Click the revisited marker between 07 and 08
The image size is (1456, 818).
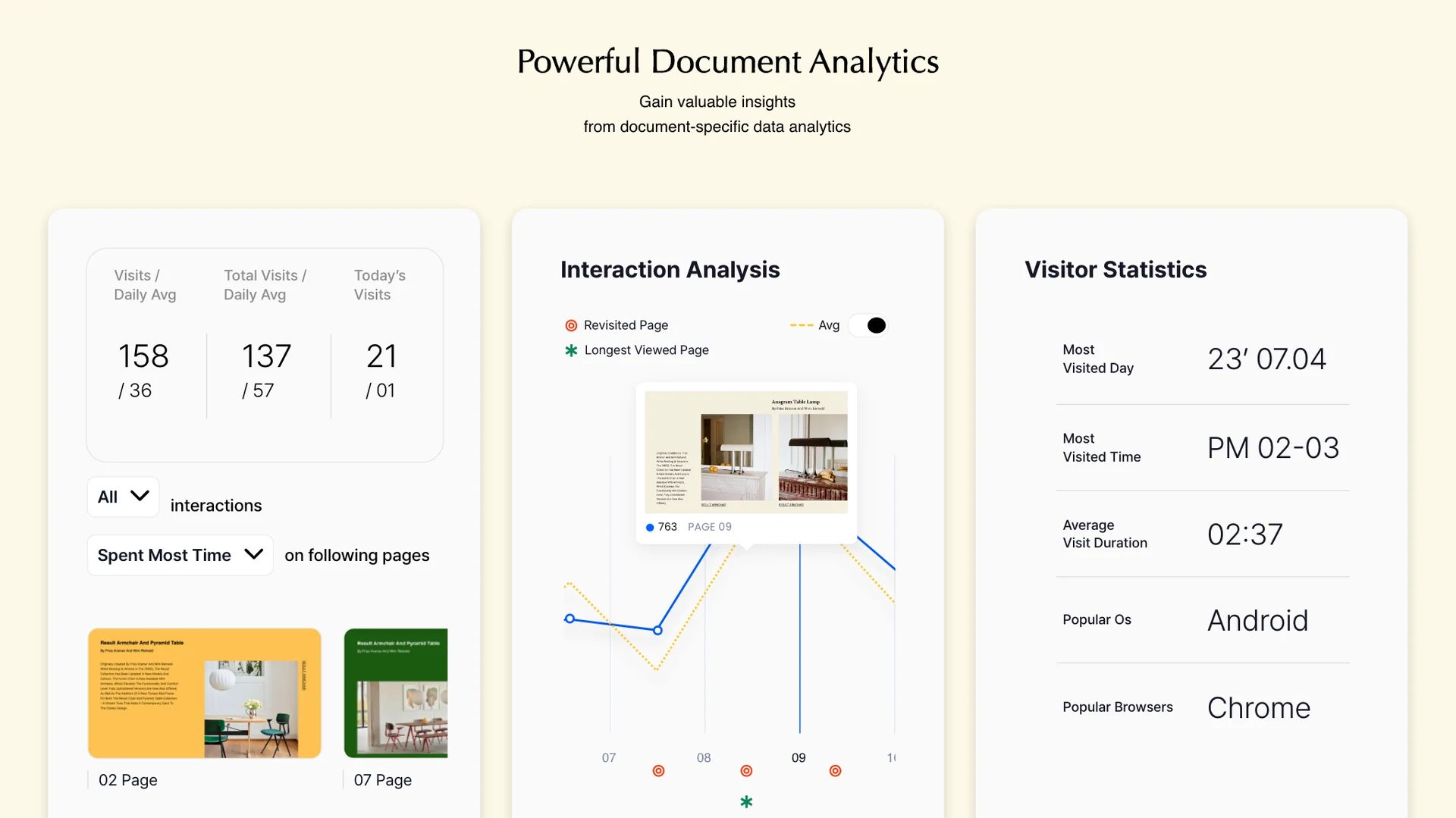pos(658,771)
